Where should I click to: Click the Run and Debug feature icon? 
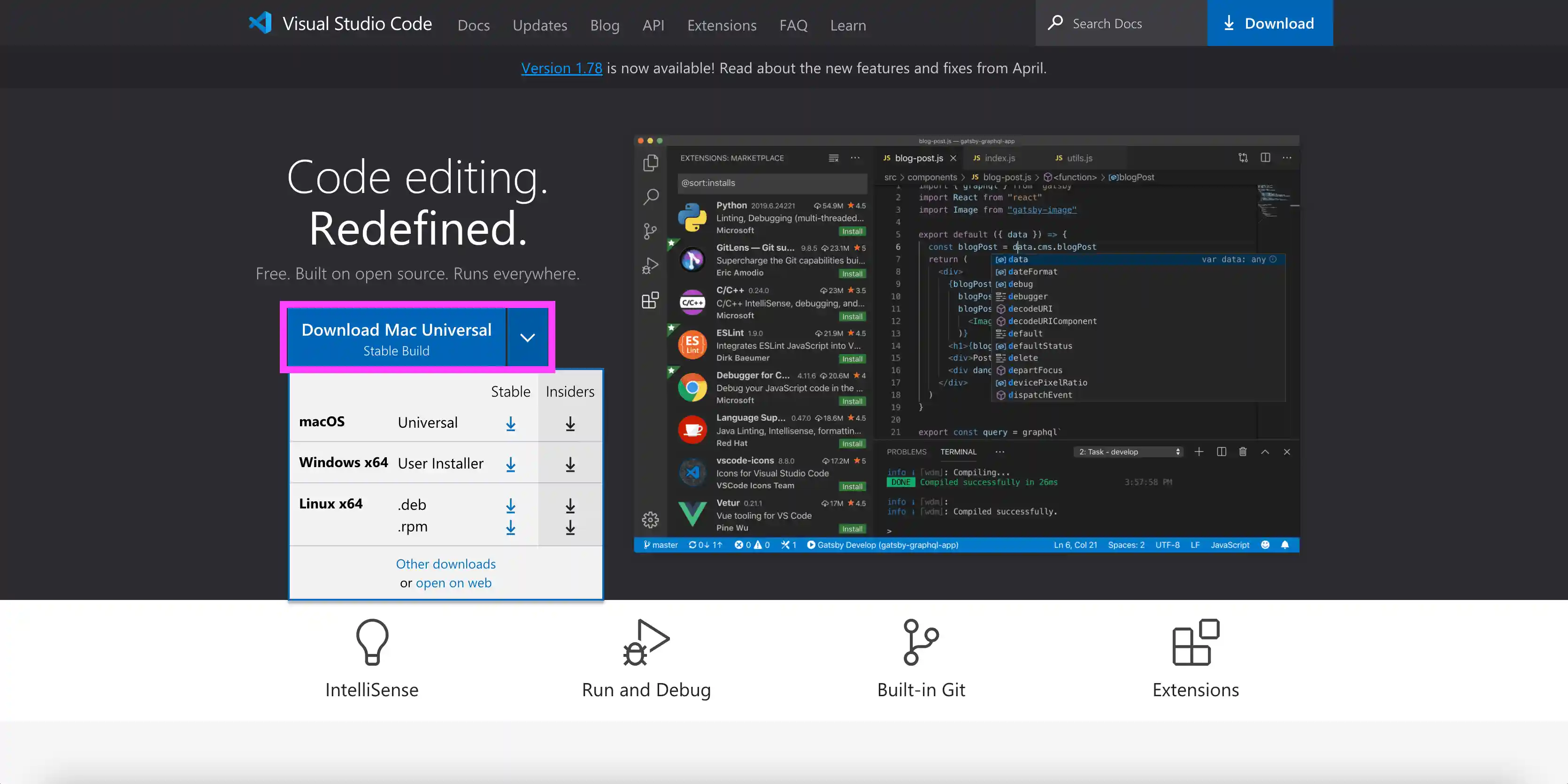pos(646,642)
